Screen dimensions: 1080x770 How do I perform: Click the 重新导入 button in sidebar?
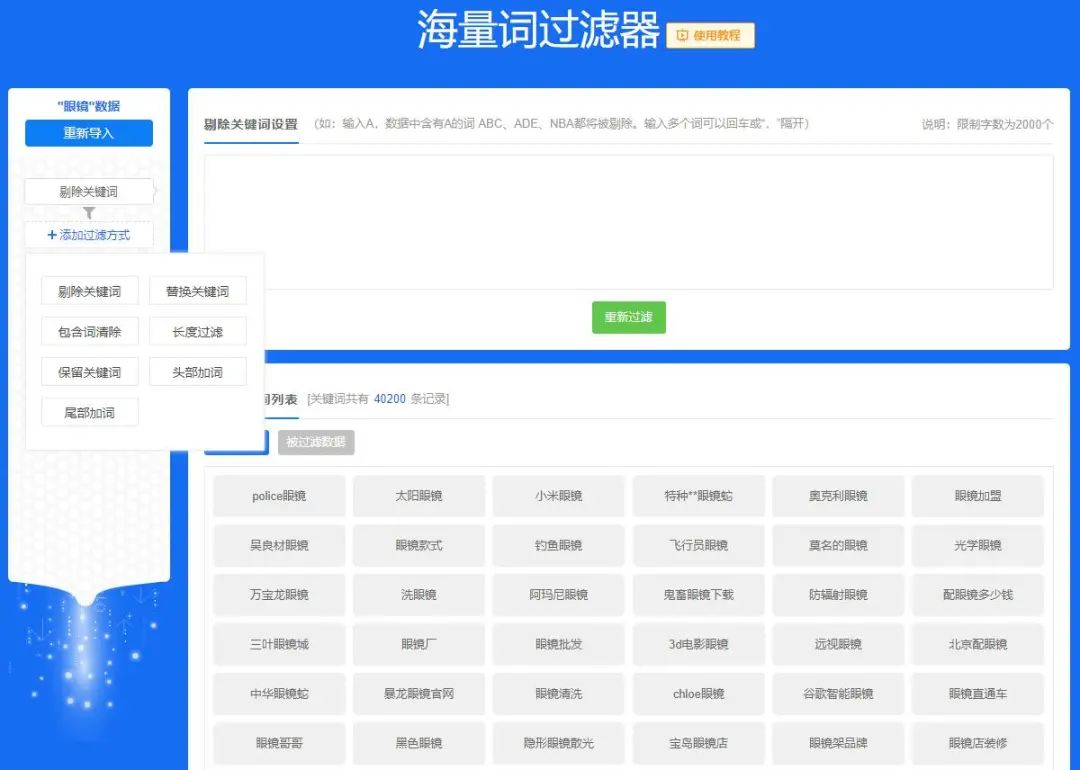point(88,133)
